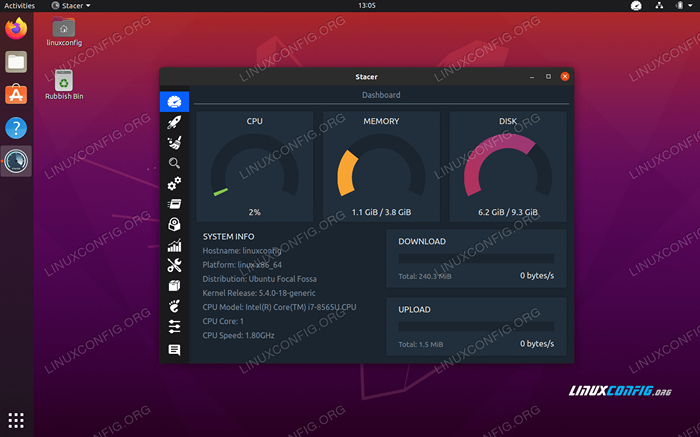Open Settings sliders icon in sidebar
Viewport: 700px width, 437px height.
[x=174, y=327]
